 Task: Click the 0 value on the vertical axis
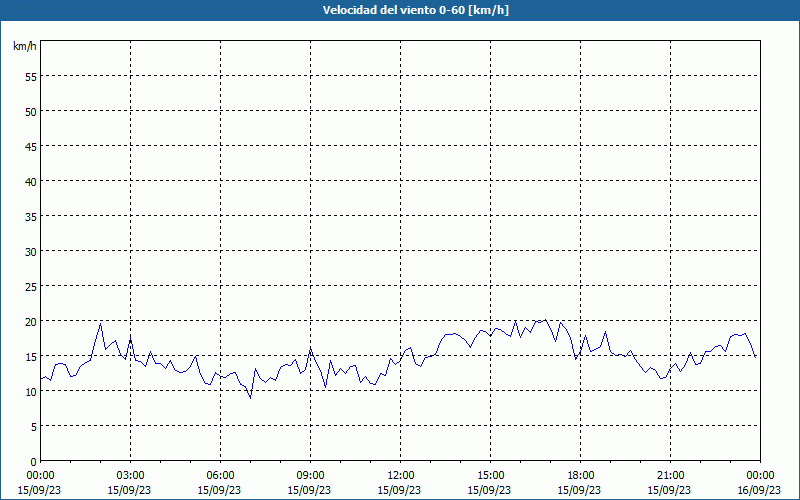33,462
